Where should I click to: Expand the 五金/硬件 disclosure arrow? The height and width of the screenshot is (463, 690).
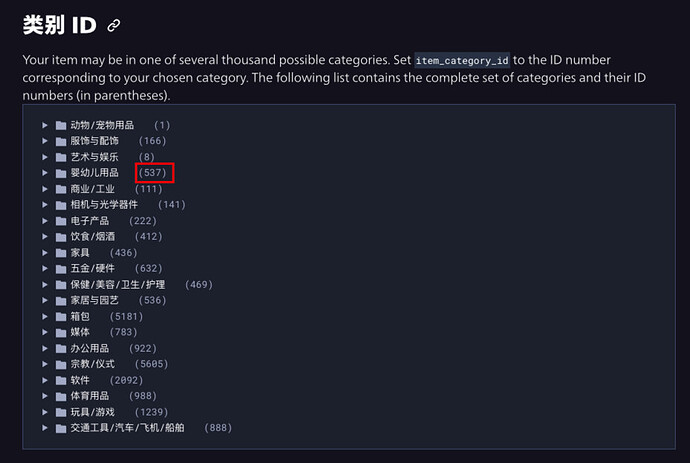(x=45, y=269)
